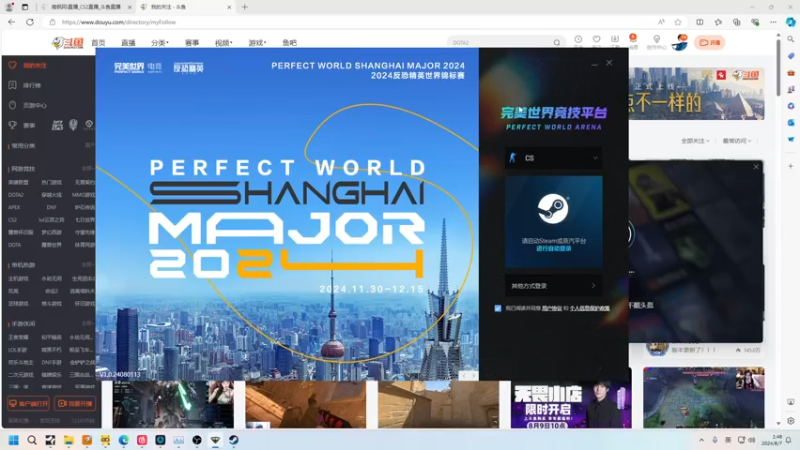Open the 鱼吧 nav item
This screenshot has width=800, height=450.
click(x=289, y=43)
